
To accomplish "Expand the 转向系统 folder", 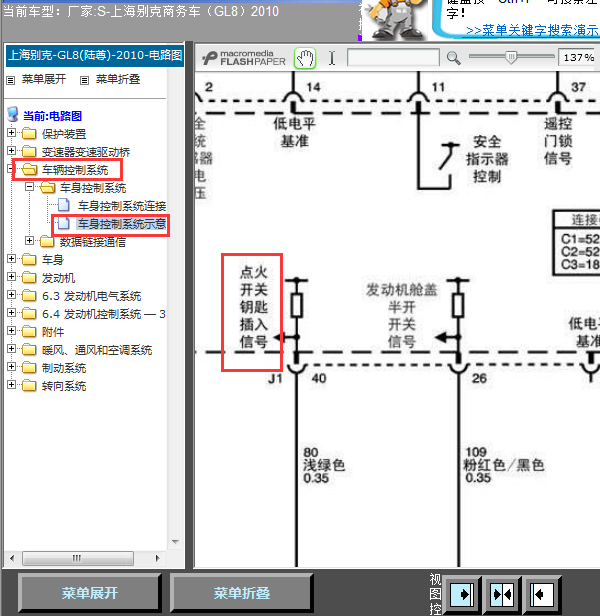I will coord(11,385).
